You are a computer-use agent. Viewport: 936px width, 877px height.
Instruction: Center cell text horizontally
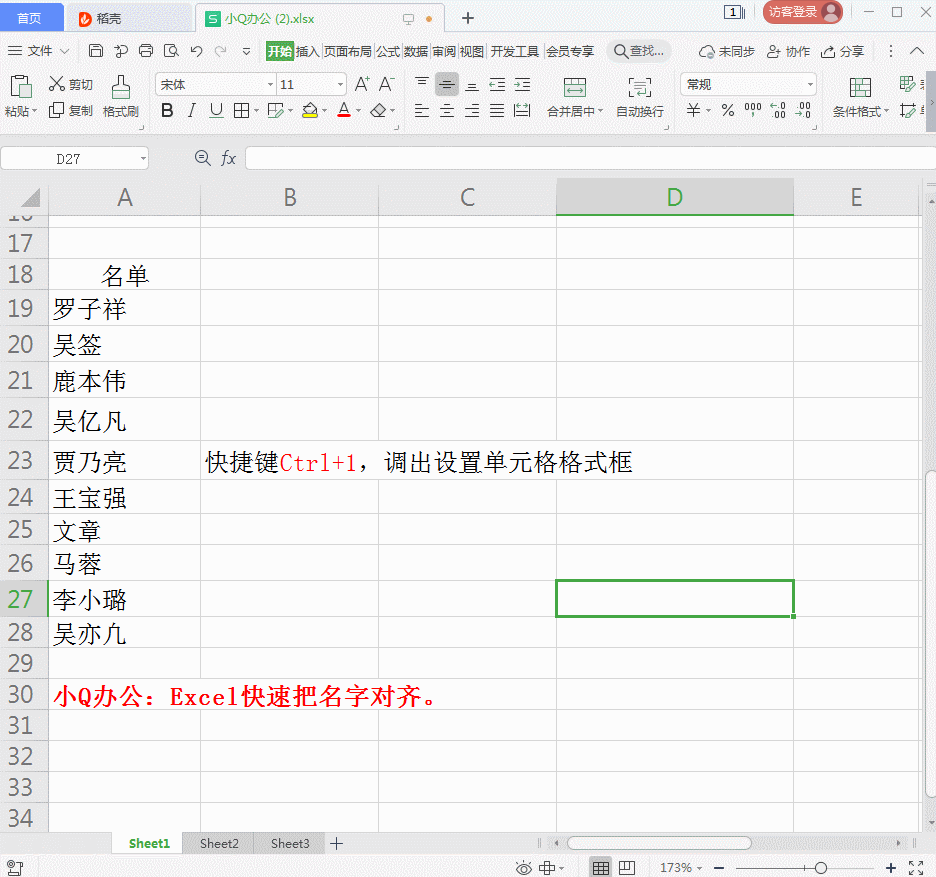point(447,110)
